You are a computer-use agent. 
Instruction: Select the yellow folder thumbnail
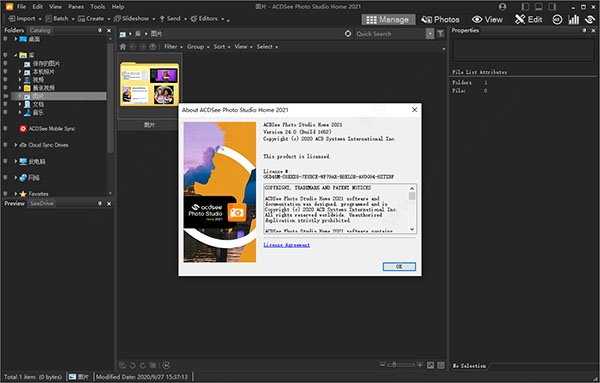coord(149,85)
